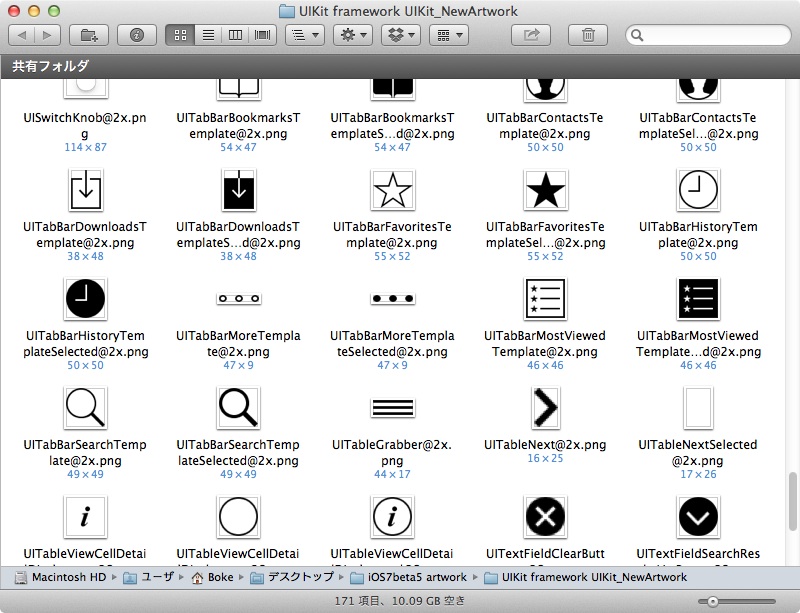
Task: Open the gear Action menu
Action: (x=353, y=35)
